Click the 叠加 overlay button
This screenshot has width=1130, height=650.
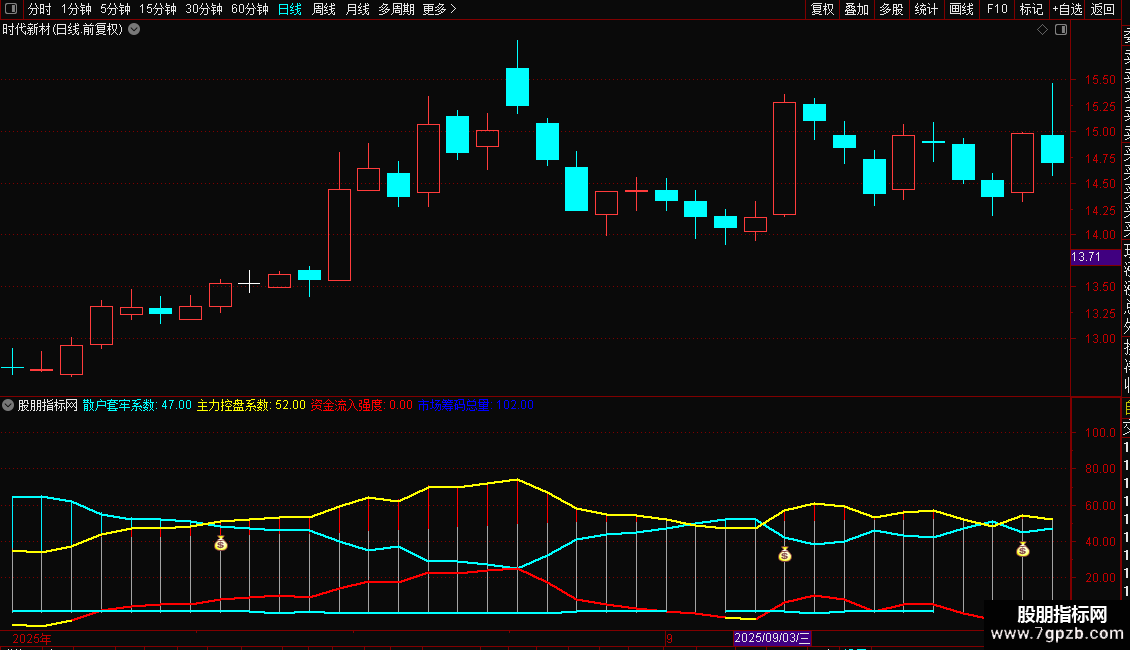coord(857,9)
